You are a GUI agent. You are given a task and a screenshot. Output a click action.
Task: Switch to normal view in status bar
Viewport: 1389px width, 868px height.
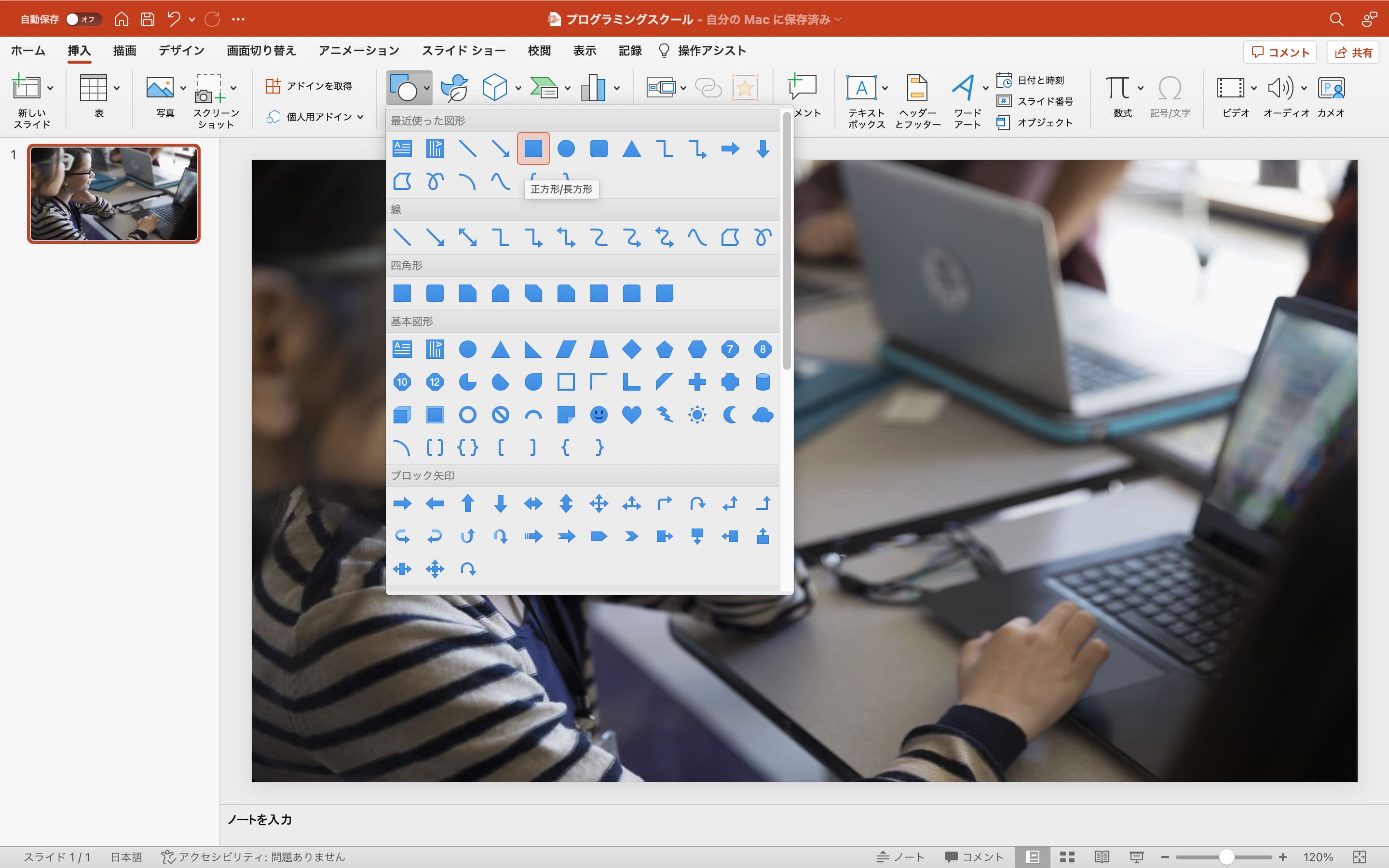tap(1033, 856)
